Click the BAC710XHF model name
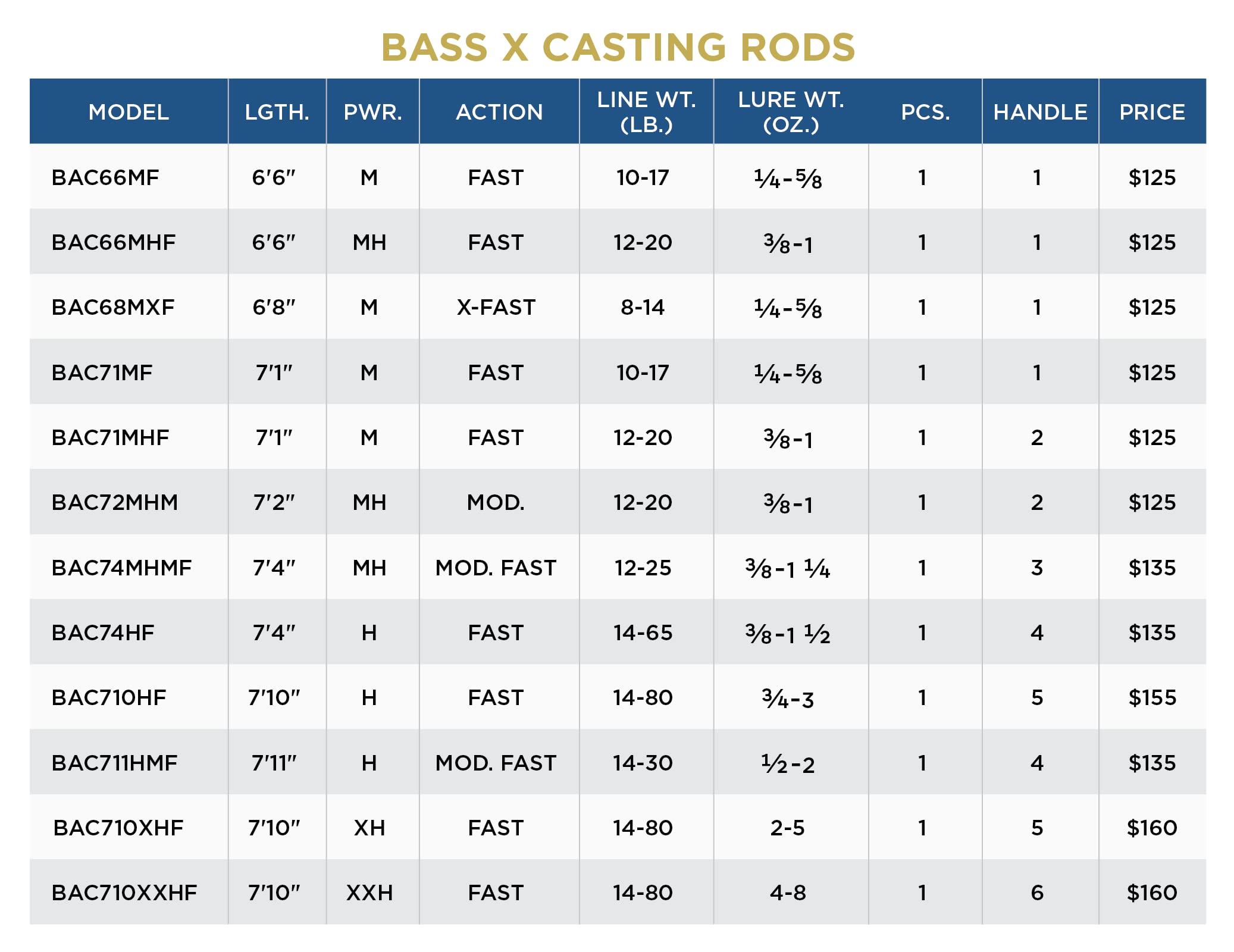 click(118, 828)
